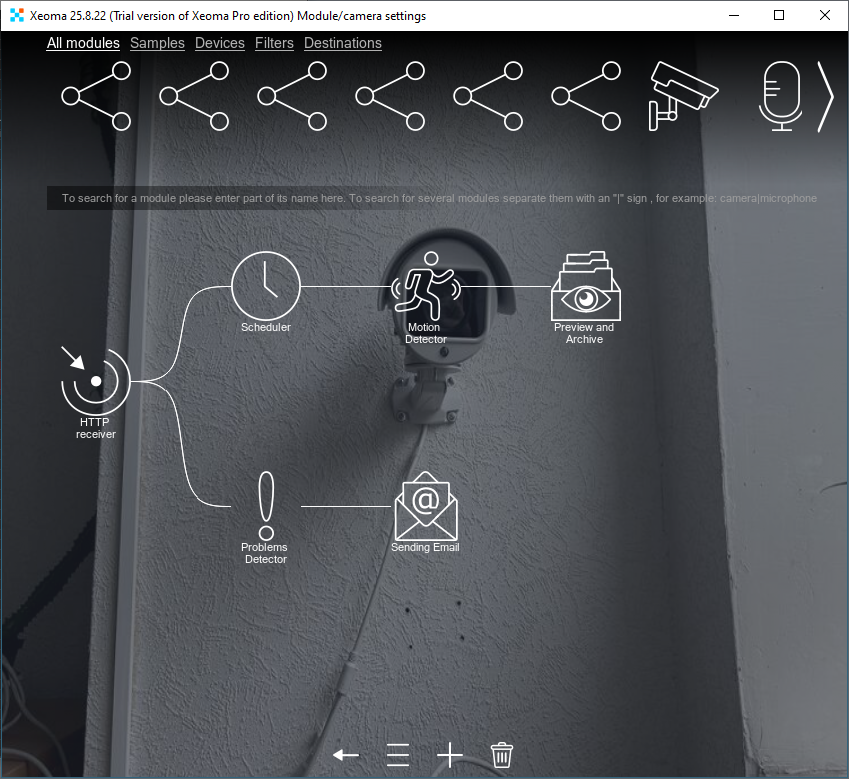Open the hamburger menu at the bottom
This screenshot has height=779, width=849.
[x=397, y=755]
